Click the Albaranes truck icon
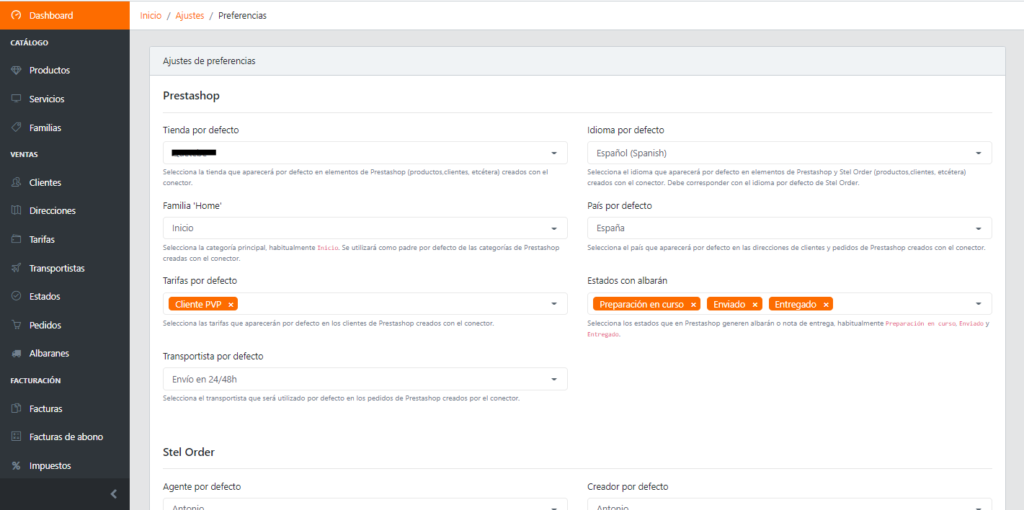 click(x=16, y=353)
